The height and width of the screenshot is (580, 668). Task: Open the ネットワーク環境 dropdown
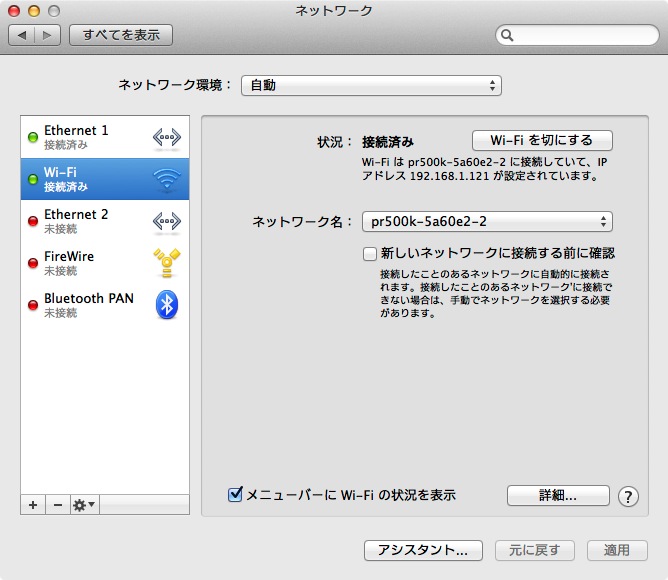[x=371, y=86]
